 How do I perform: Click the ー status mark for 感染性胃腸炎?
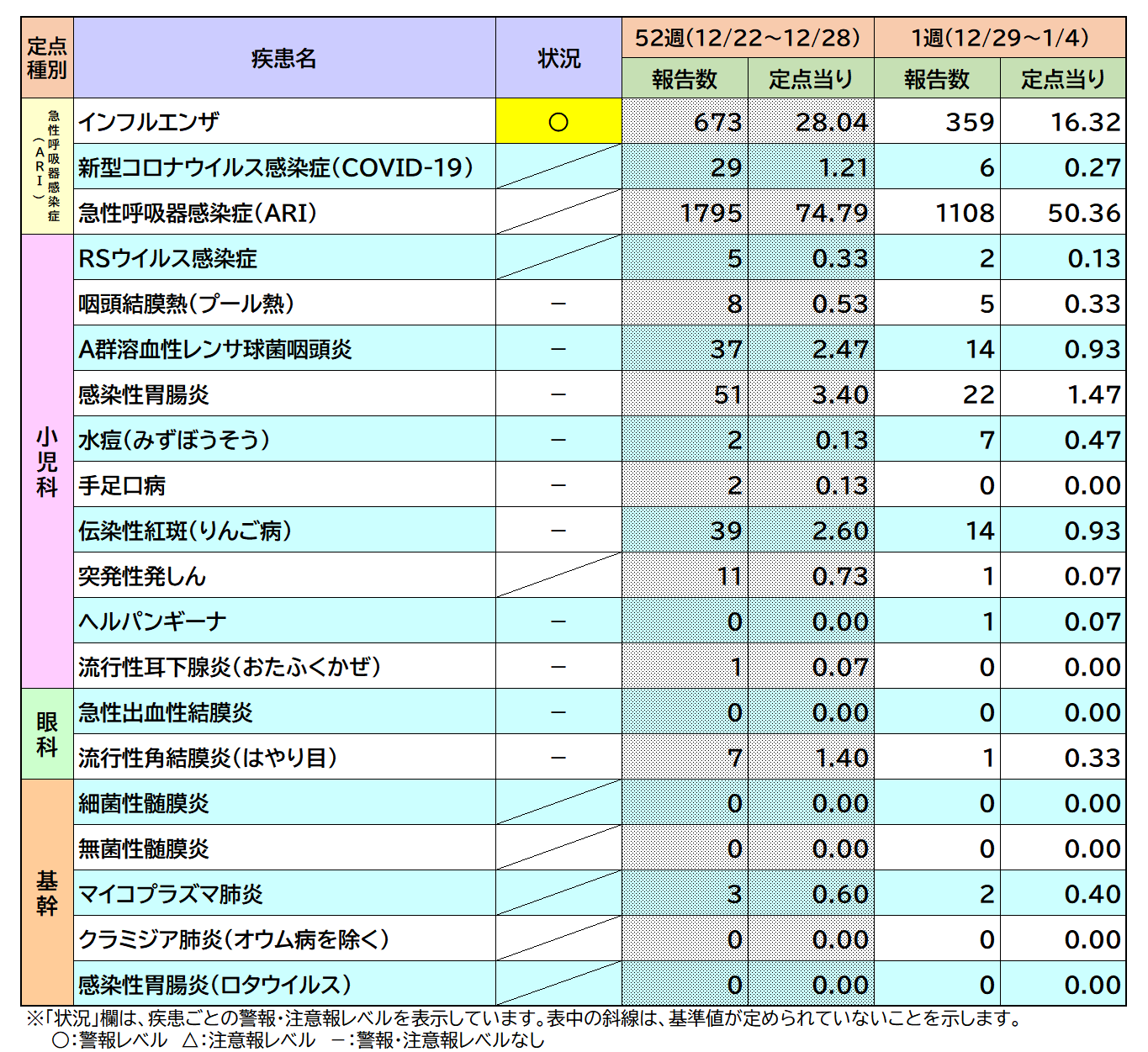[558, 394]
